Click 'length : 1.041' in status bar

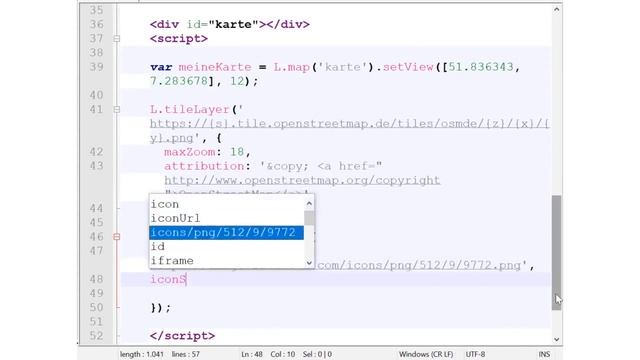tap(142, 354)
